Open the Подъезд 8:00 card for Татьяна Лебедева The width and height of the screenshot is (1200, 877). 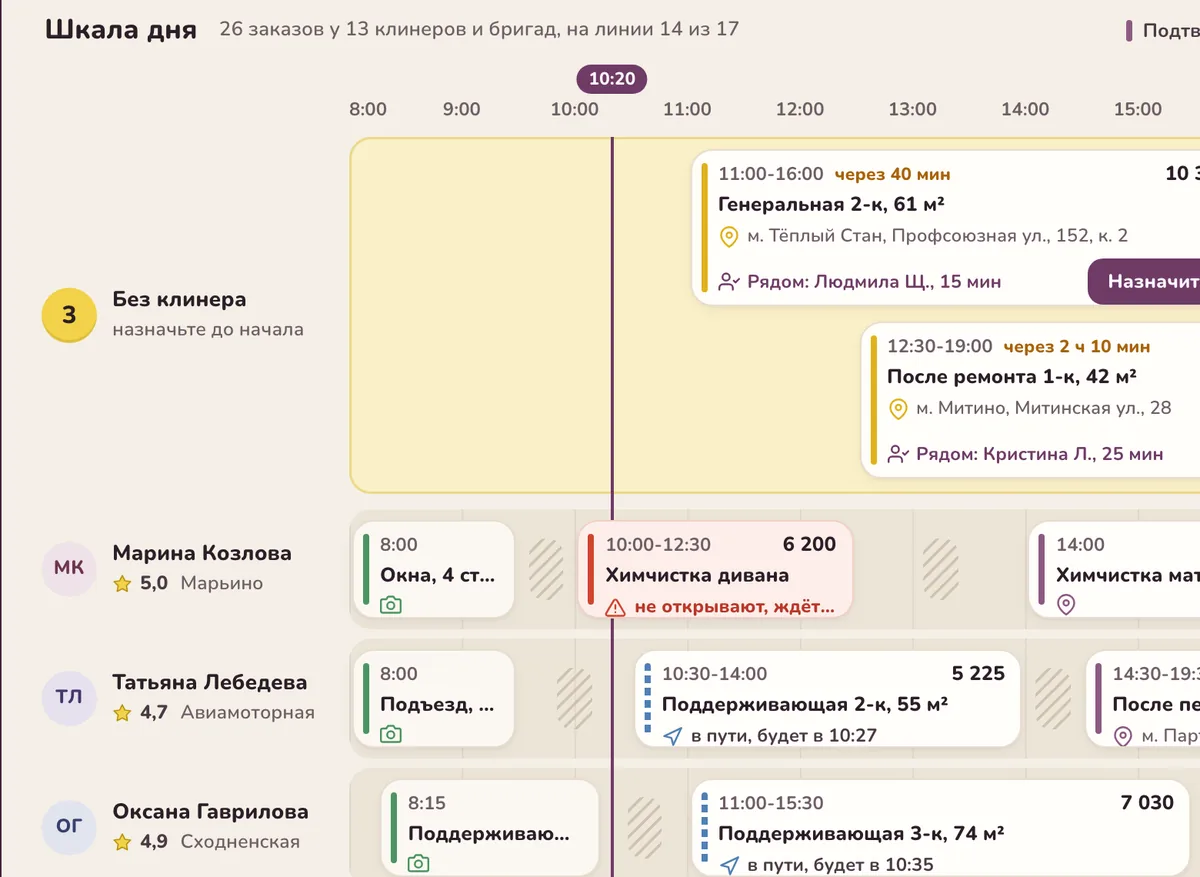[433, 699]
